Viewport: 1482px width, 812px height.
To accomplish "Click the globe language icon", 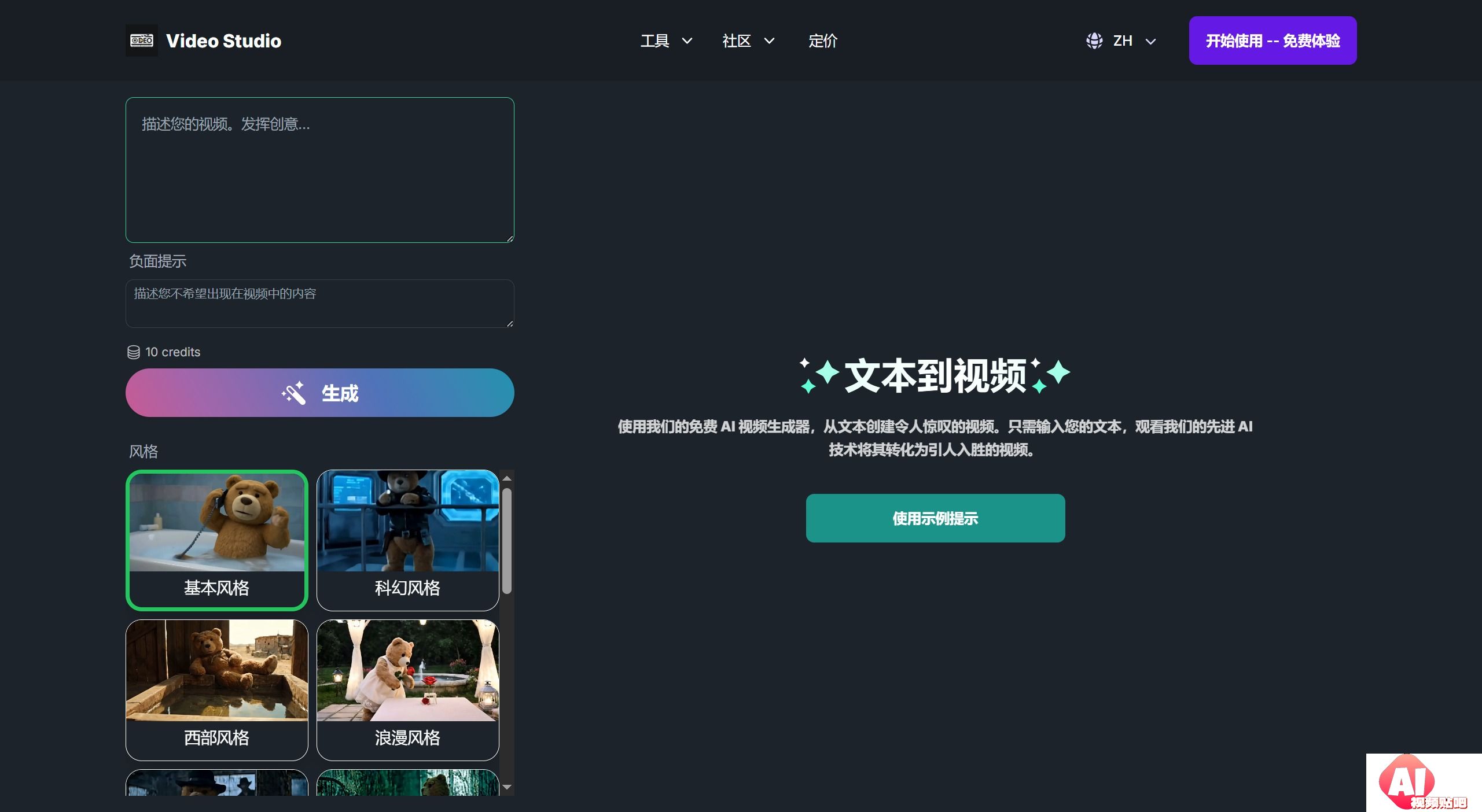I will (x=1094, y=40).
